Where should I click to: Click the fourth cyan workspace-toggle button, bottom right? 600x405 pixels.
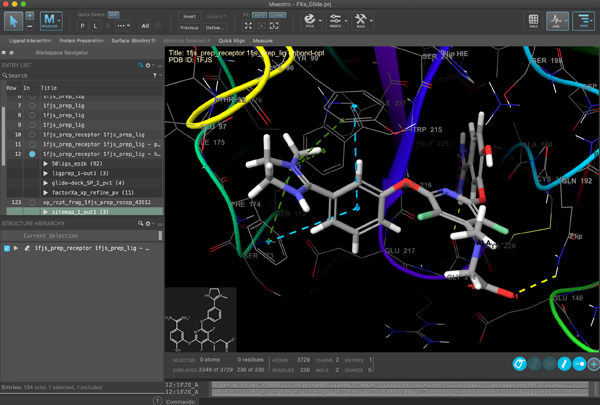coord(564,364)
